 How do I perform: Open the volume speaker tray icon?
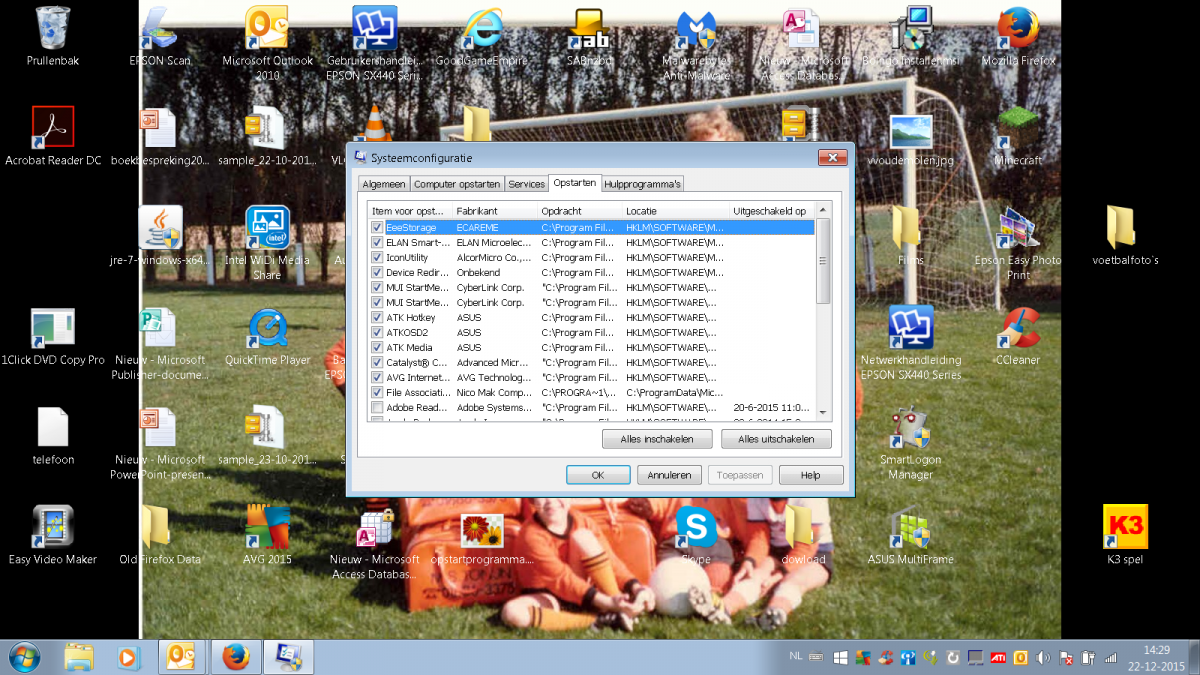tap(1044, 658)
